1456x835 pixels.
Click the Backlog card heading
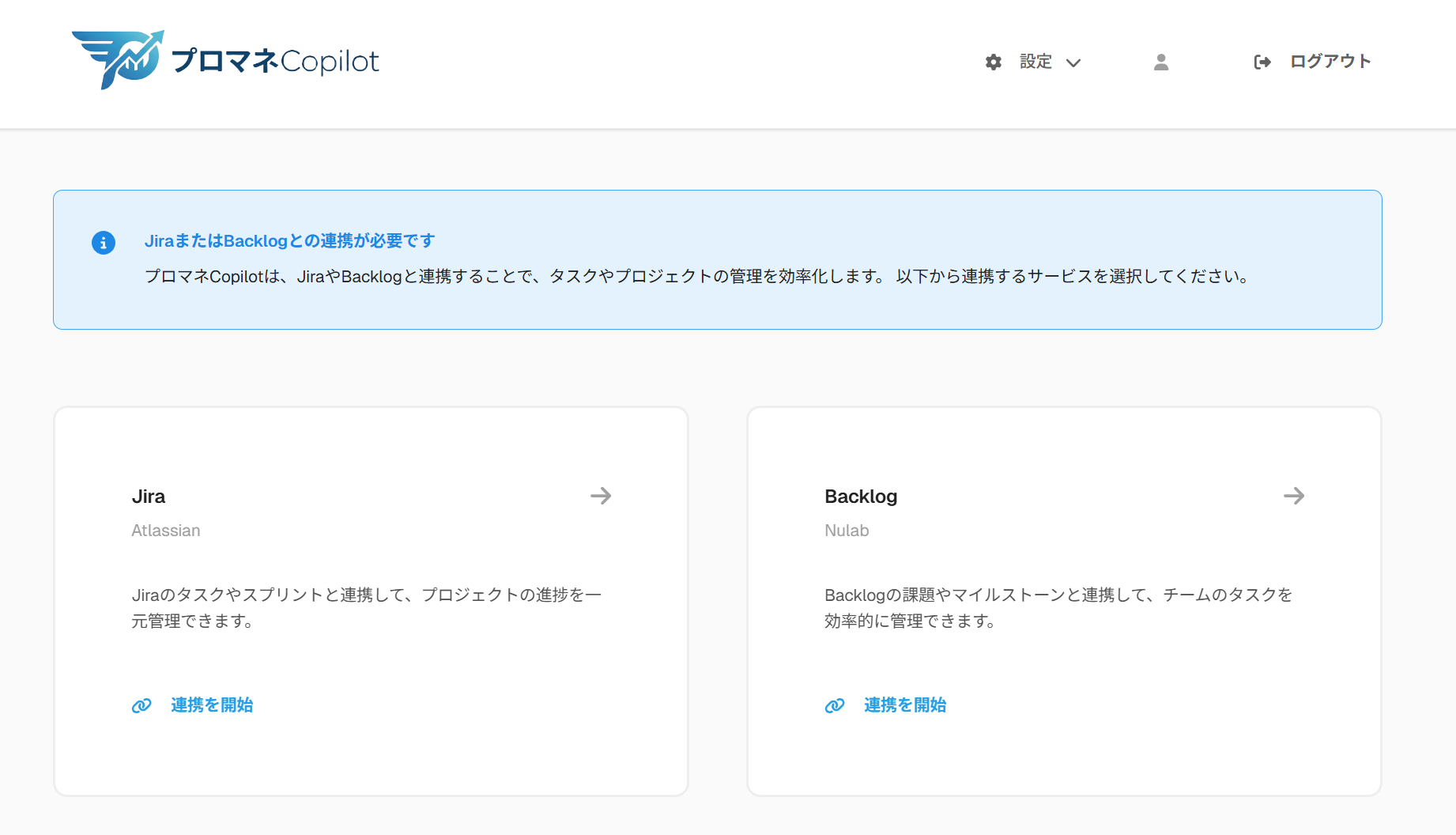pyautogui.click(x=861, y=496)
